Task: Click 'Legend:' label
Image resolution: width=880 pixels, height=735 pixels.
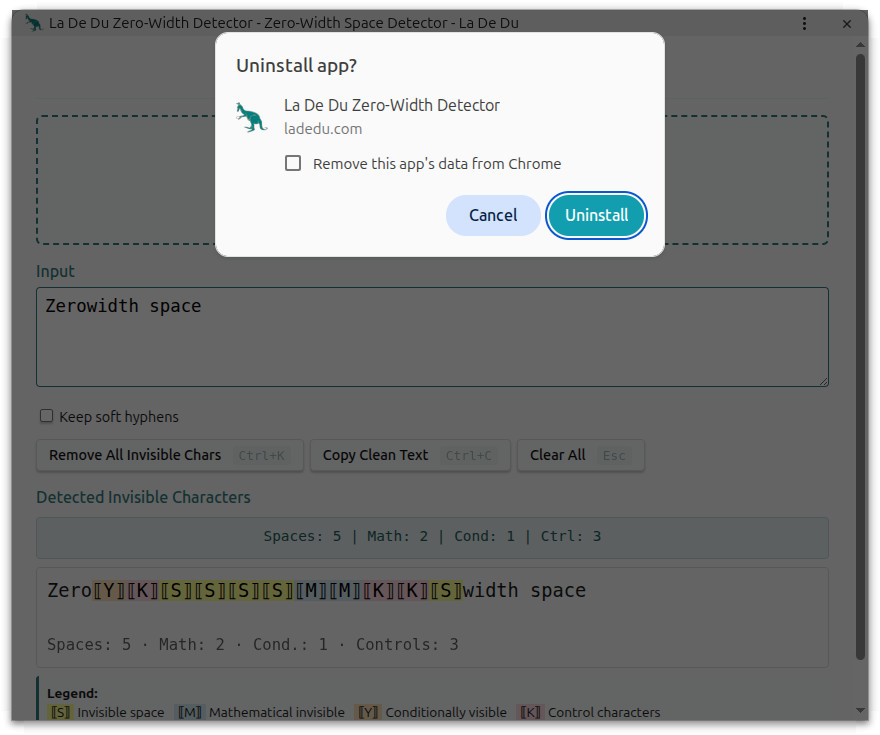Action: point(72,693)
